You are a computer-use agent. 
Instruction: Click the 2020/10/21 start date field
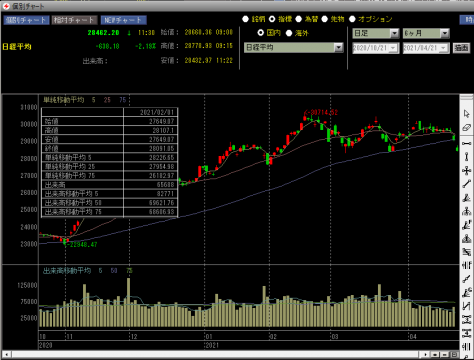pyautogui.click(x=376, y=48)
